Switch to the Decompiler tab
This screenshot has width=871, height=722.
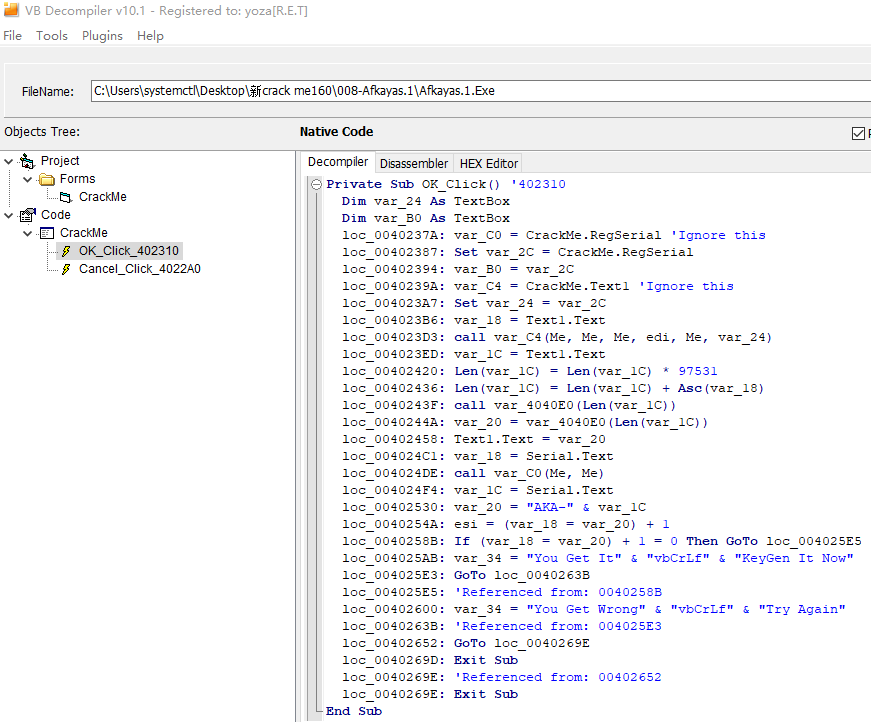pos(338,162)
